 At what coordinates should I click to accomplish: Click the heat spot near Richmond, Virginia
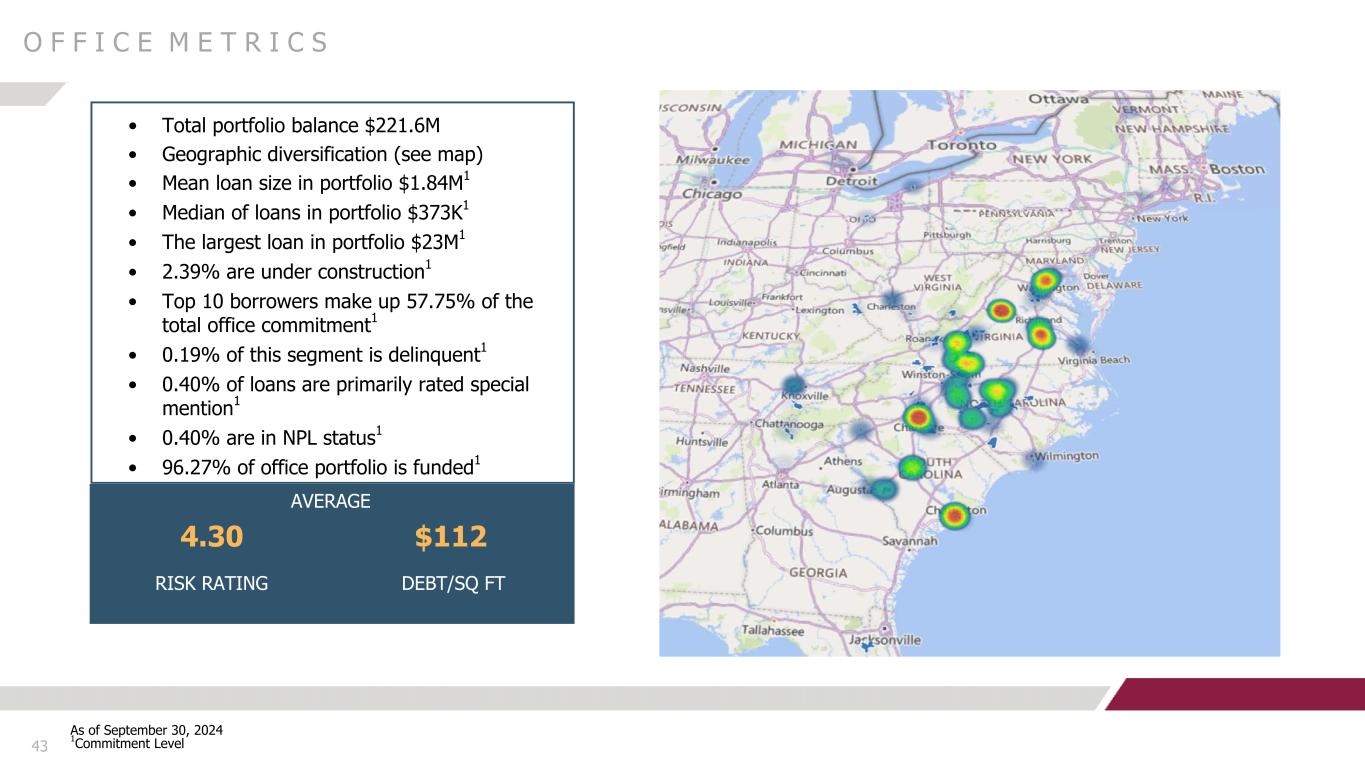click(x=1041, y=335)
